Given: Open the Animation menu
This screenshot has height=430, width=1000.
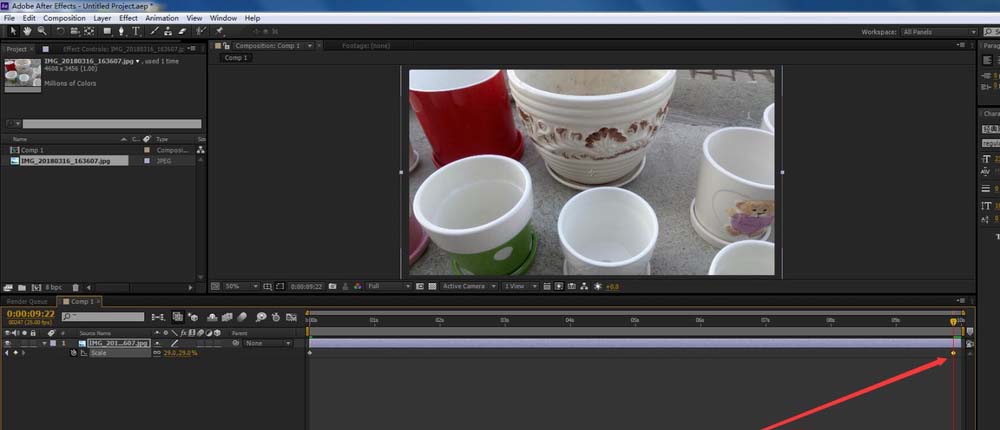Looking at the screenshot, I should coord(162,18).
